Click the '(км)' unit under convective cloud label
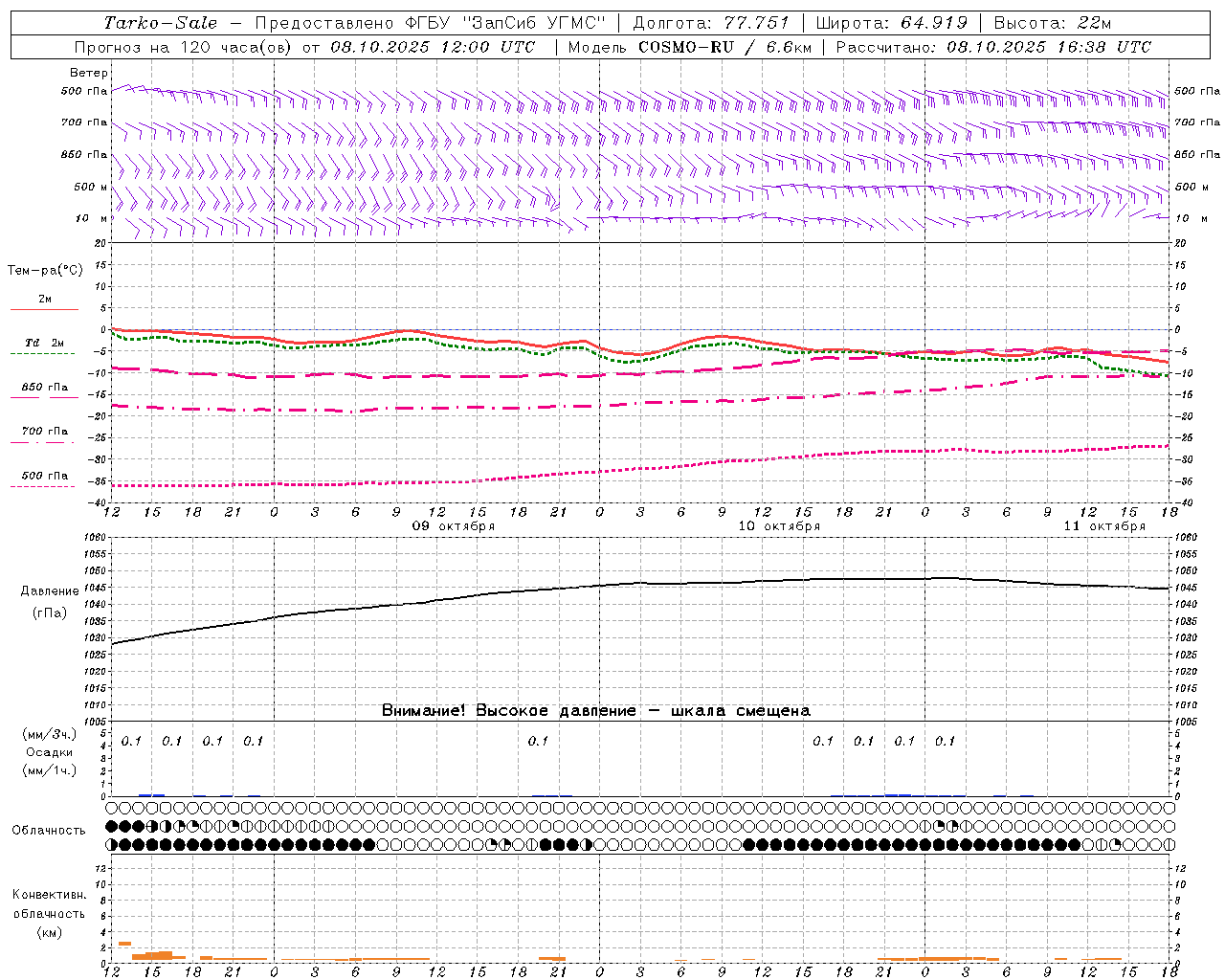Image resolution: width=1225 pixels, height=980 pixels. coord(49,932)
